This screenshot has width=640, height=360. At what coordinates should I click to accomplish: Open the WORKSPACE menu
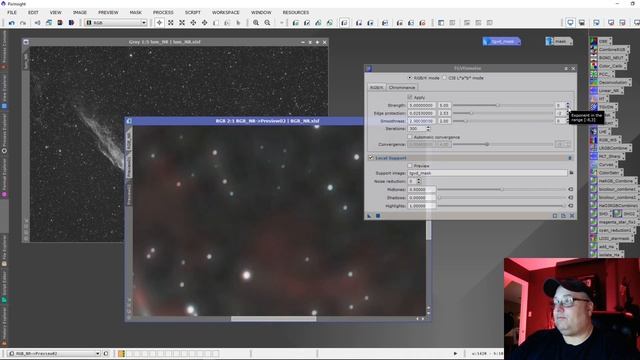pyautogui.click(x=225, y=13)
